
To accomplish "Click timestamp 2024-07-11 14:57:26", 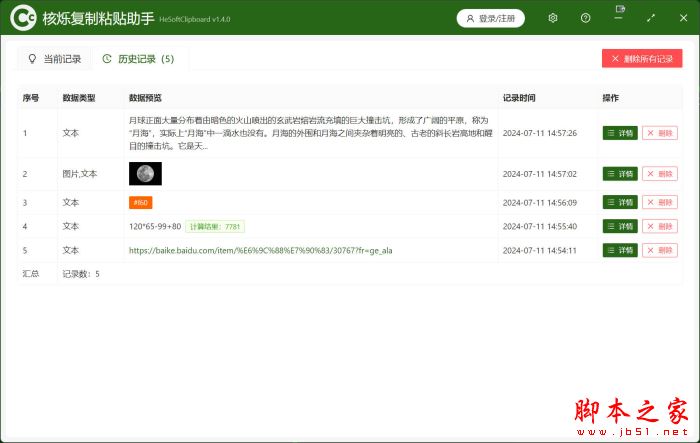I will [x=540, y=133].
